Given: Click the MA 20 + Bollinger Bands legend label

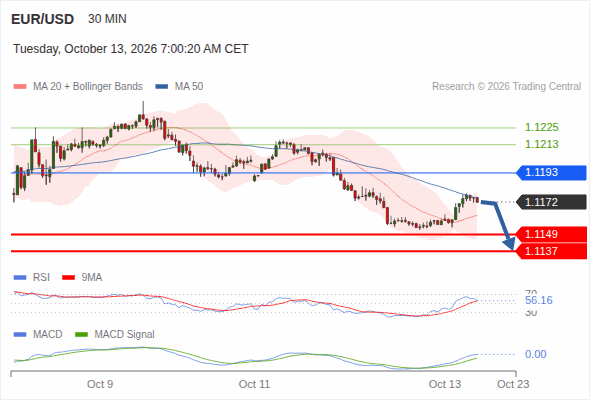Looking at the screenshot, I should (x=88, y=87).
